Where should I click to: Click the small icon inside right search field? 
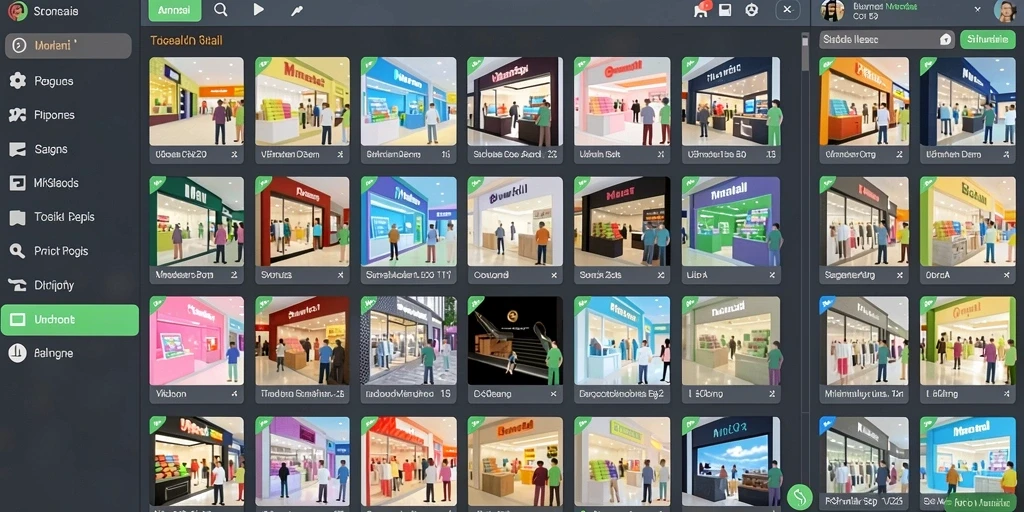point(945,40)
